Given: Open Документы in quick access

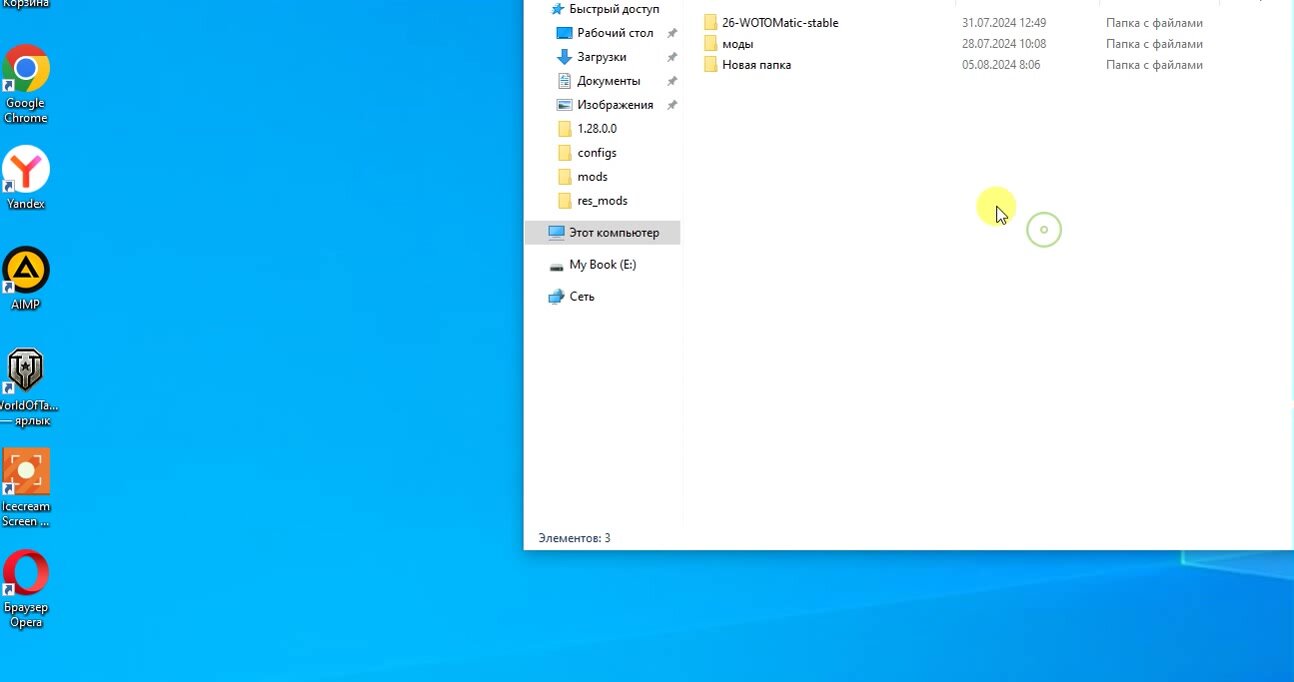Looking at the screenshot, I should click(608, 81).
